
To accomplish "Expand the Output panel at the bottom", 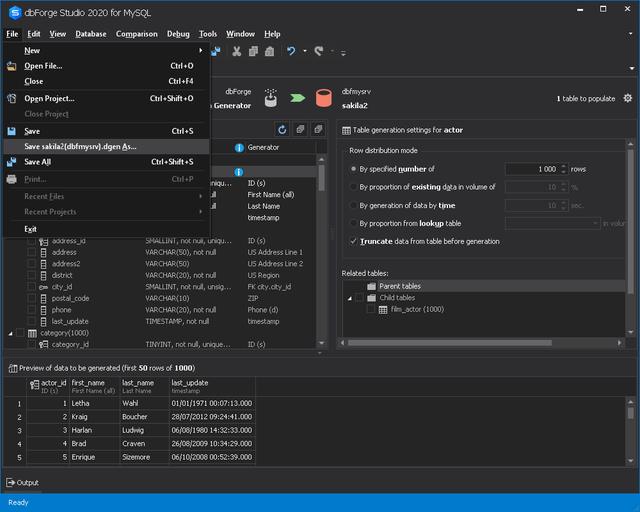I will pyautogui.click(x=22, y=482).
